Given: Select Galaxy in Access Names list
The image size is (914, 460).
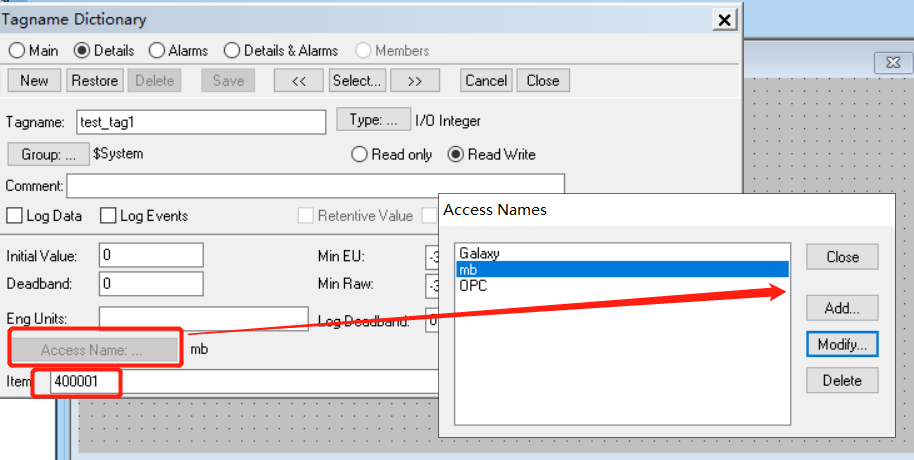Looking at the screenshot, I should point(622,253).
